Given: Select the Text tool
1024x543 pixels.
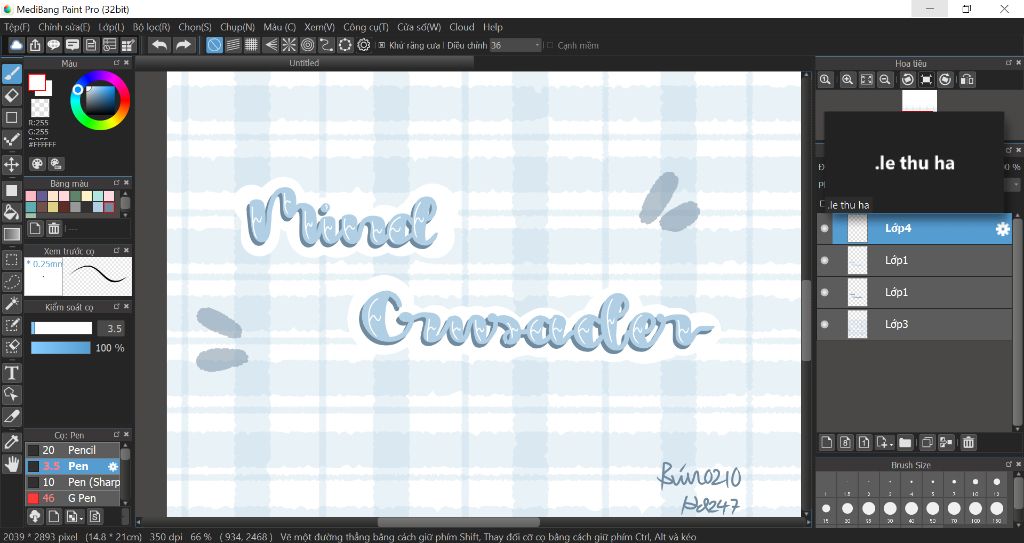Looking at the screenshot, I should pyautogui.click(x=11, y=372).
